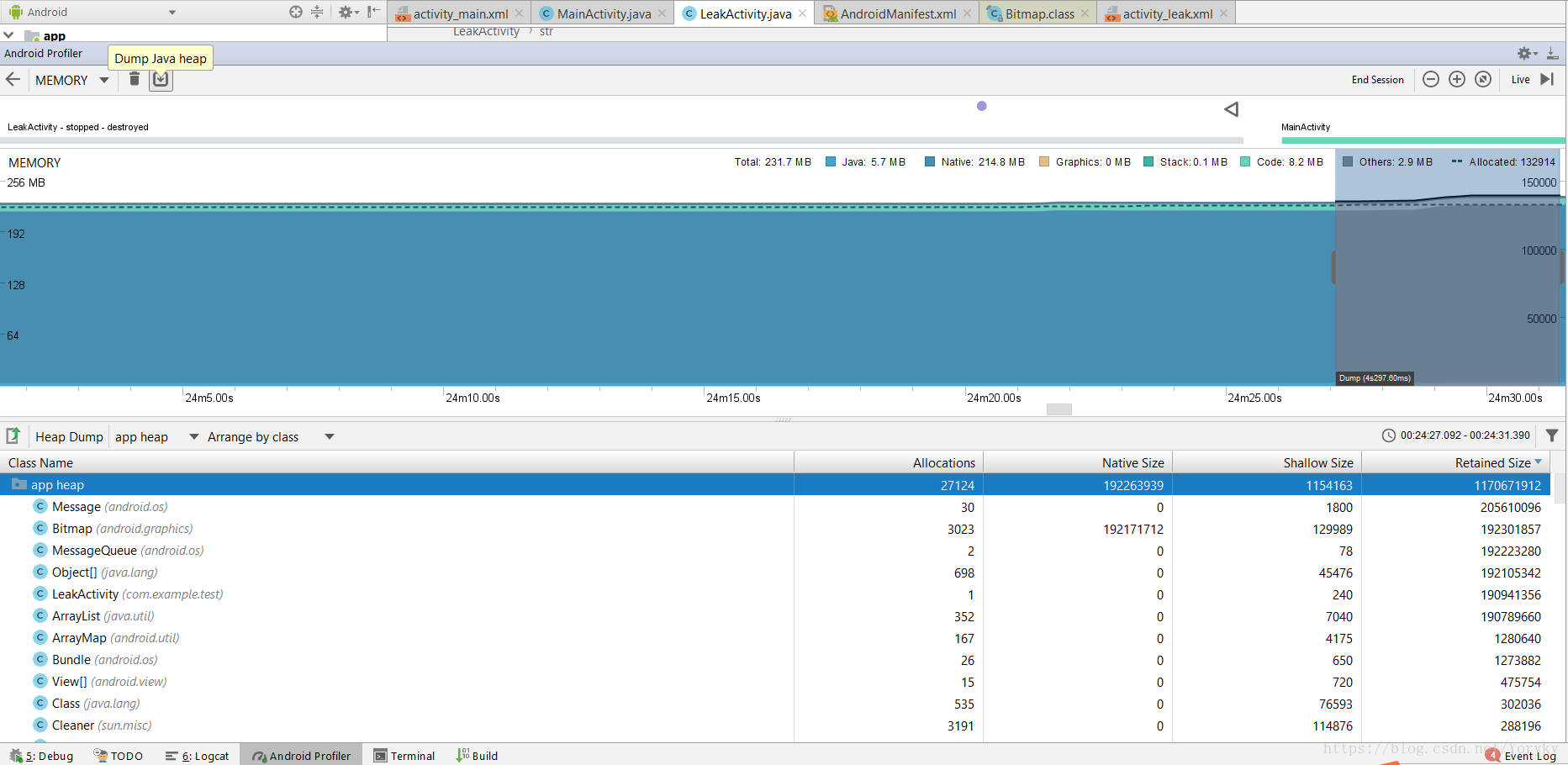The image size is (1568, 765).
Task: Select Object[] class row
Action: (775, 572)
